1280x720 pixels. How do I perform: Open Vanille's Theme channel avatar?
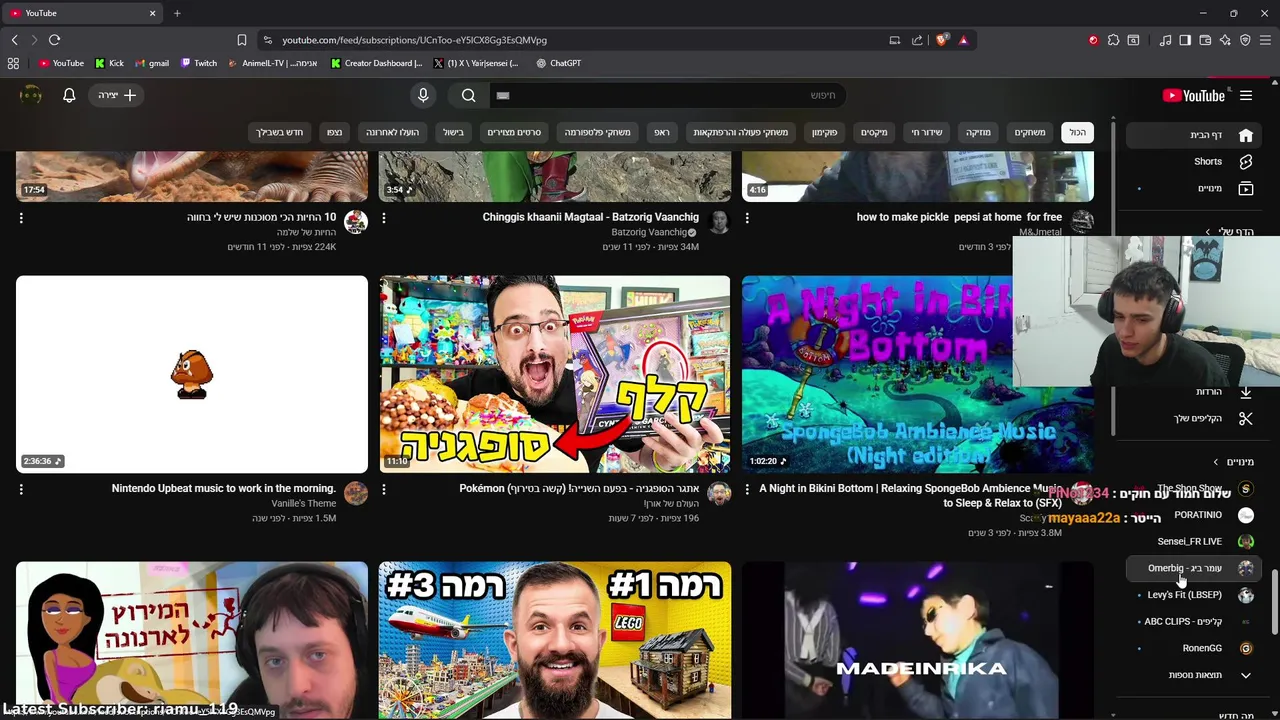[x=356, y=493]
